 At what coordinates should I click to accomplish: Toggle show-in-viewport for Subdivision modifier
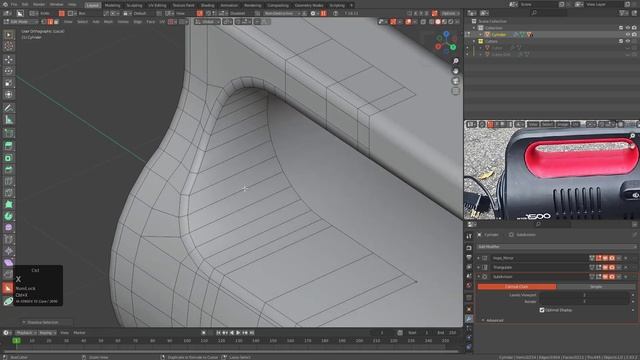point(605,277)
